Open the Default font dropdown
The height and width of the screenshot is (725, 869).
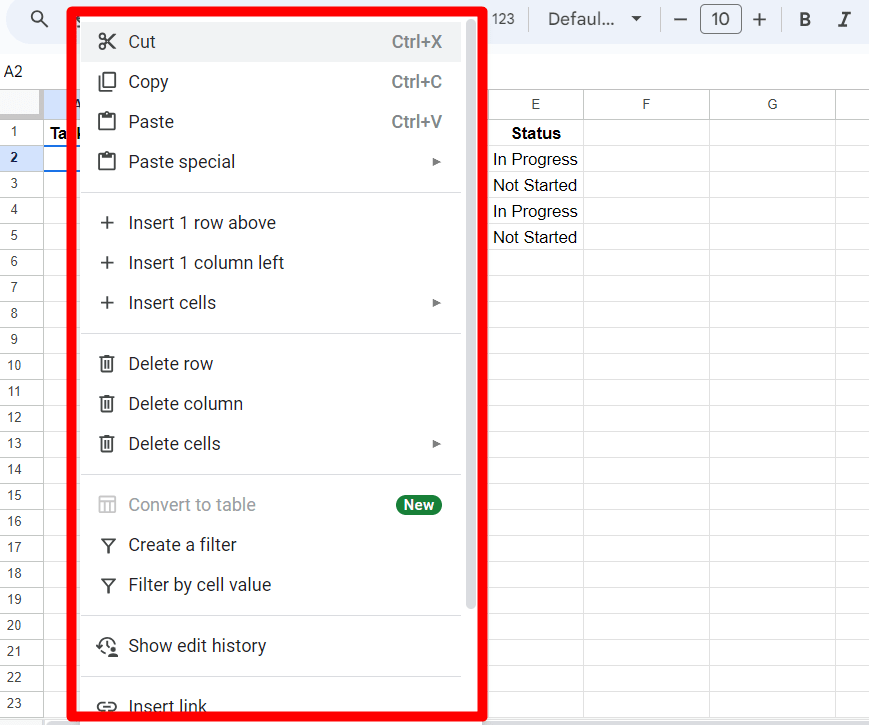[594, 18]
